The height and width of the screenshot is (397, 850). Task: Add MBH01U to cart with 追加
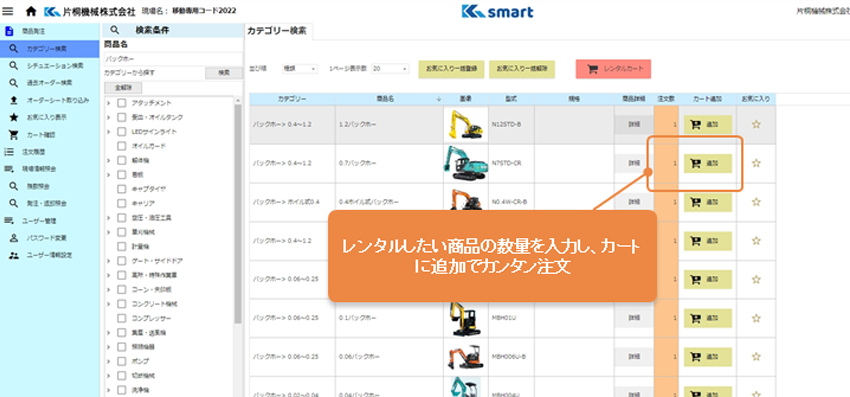(707, 318)
